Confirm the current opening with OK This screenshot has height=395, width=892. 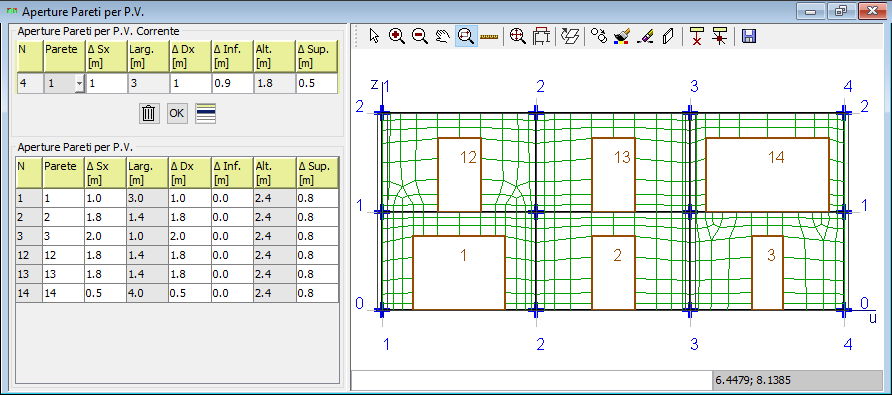click(x=176, y=113)
